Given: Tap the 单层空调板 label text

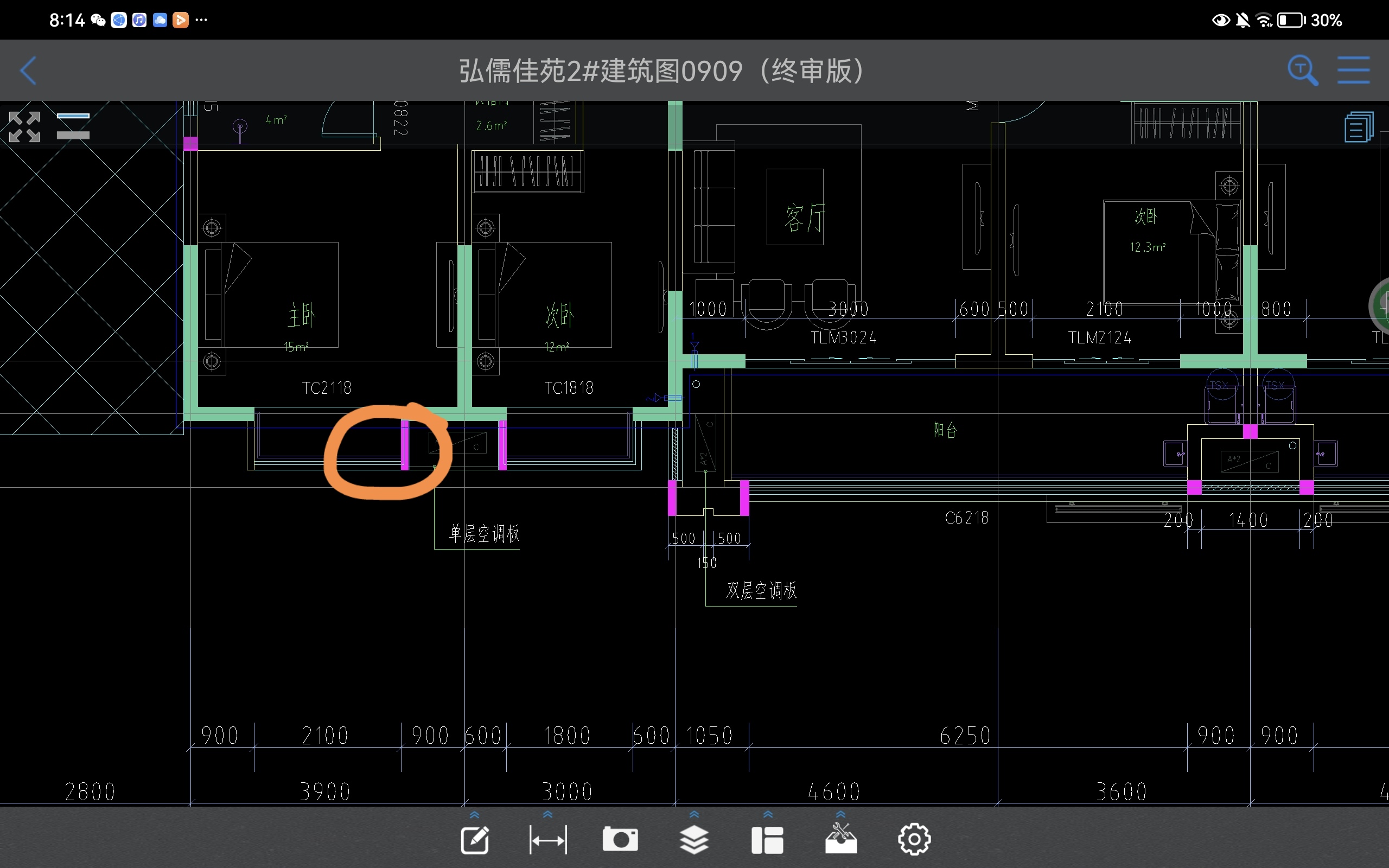Looking at the screenshot, I should pos(484,534).
